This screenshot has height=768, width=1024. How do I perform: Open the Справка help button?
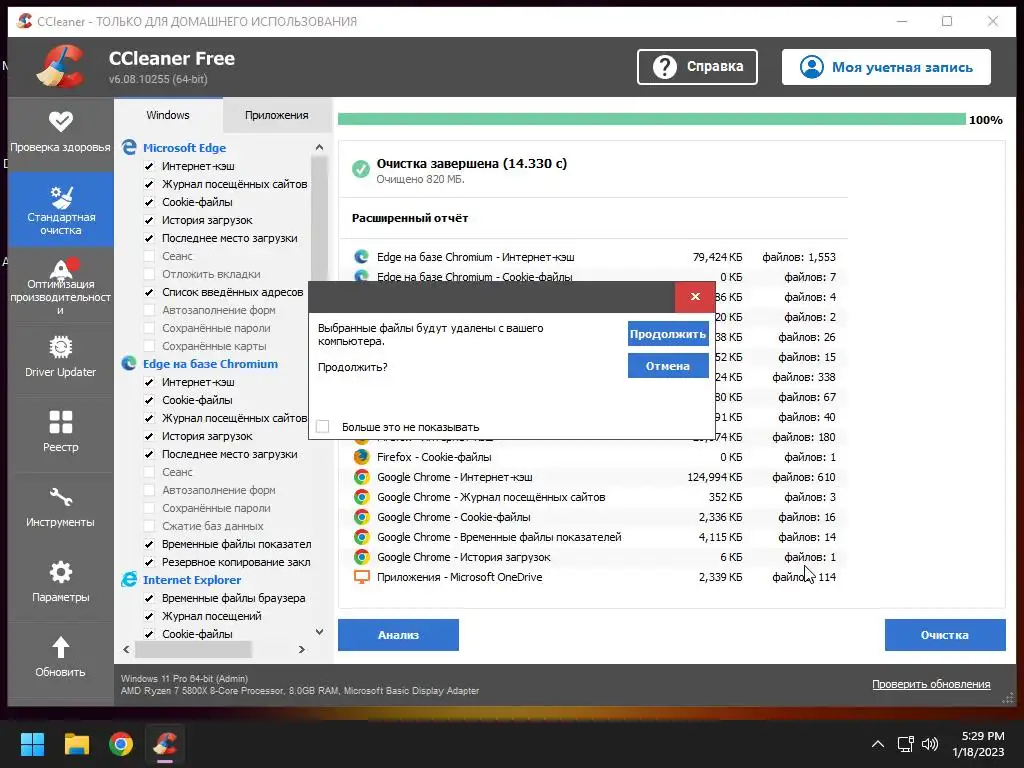697,67
